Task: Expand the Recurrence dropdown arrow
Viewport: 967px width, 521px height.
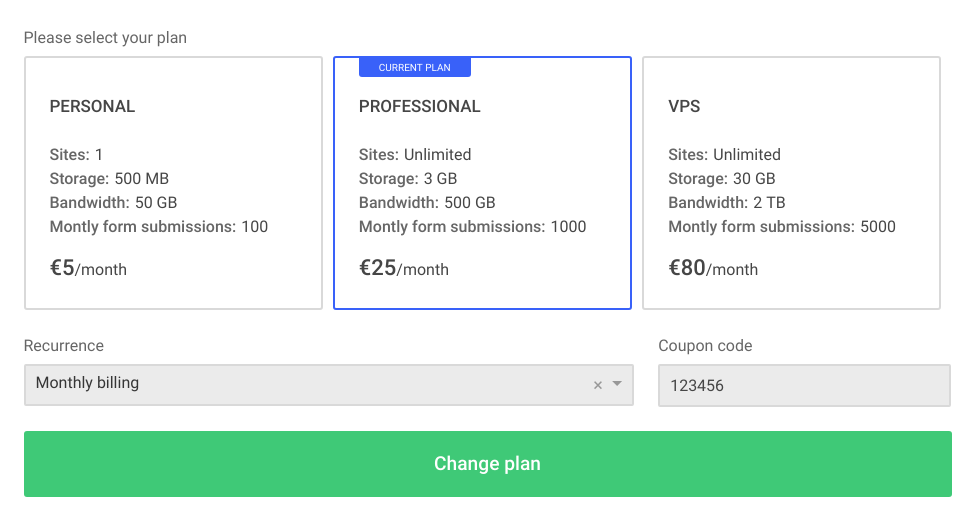Action: pos(617,384)
